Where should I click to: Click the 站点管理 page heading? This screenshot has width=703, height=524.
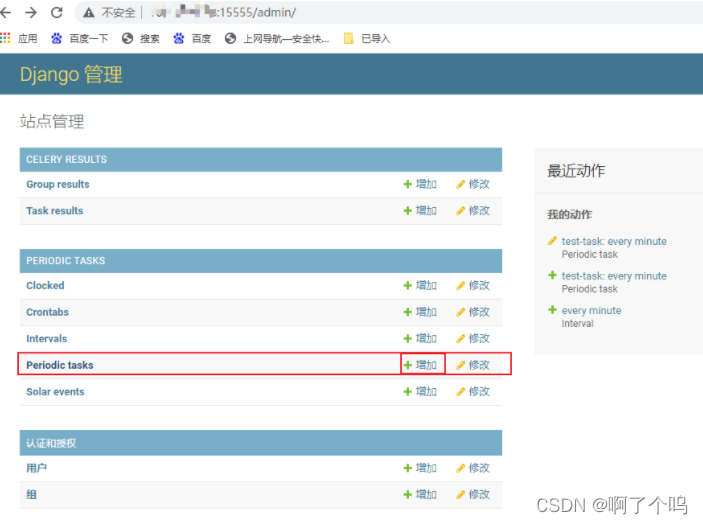52,121
